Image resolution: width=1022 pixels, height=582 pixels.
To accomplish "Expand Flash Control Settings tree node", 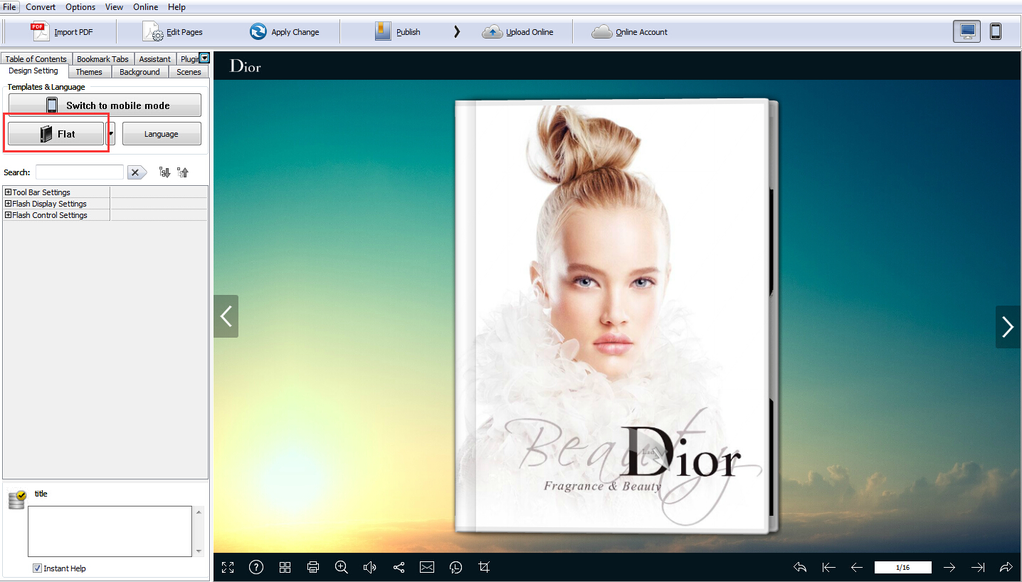I will click(x=8, y=214).
